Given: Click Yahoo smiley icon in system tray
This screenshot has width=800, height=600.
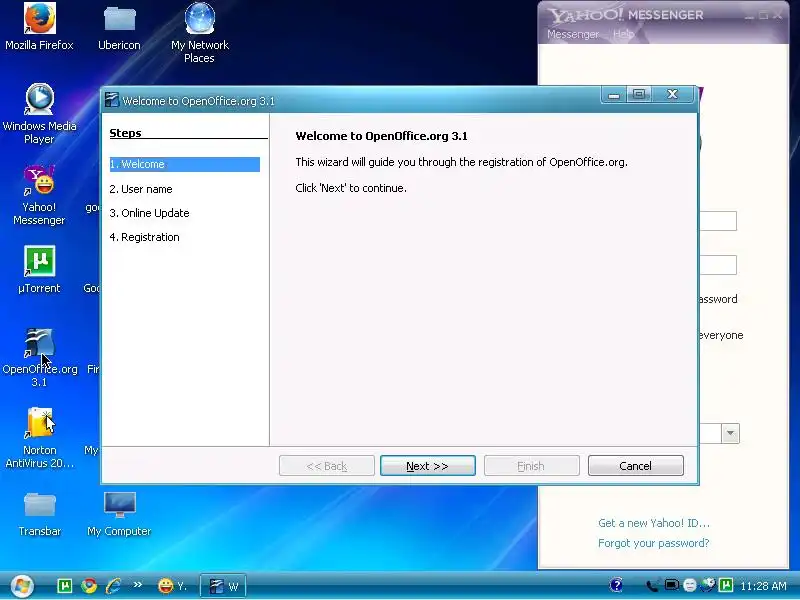Looking at the screenshot, I should (690, 585).
